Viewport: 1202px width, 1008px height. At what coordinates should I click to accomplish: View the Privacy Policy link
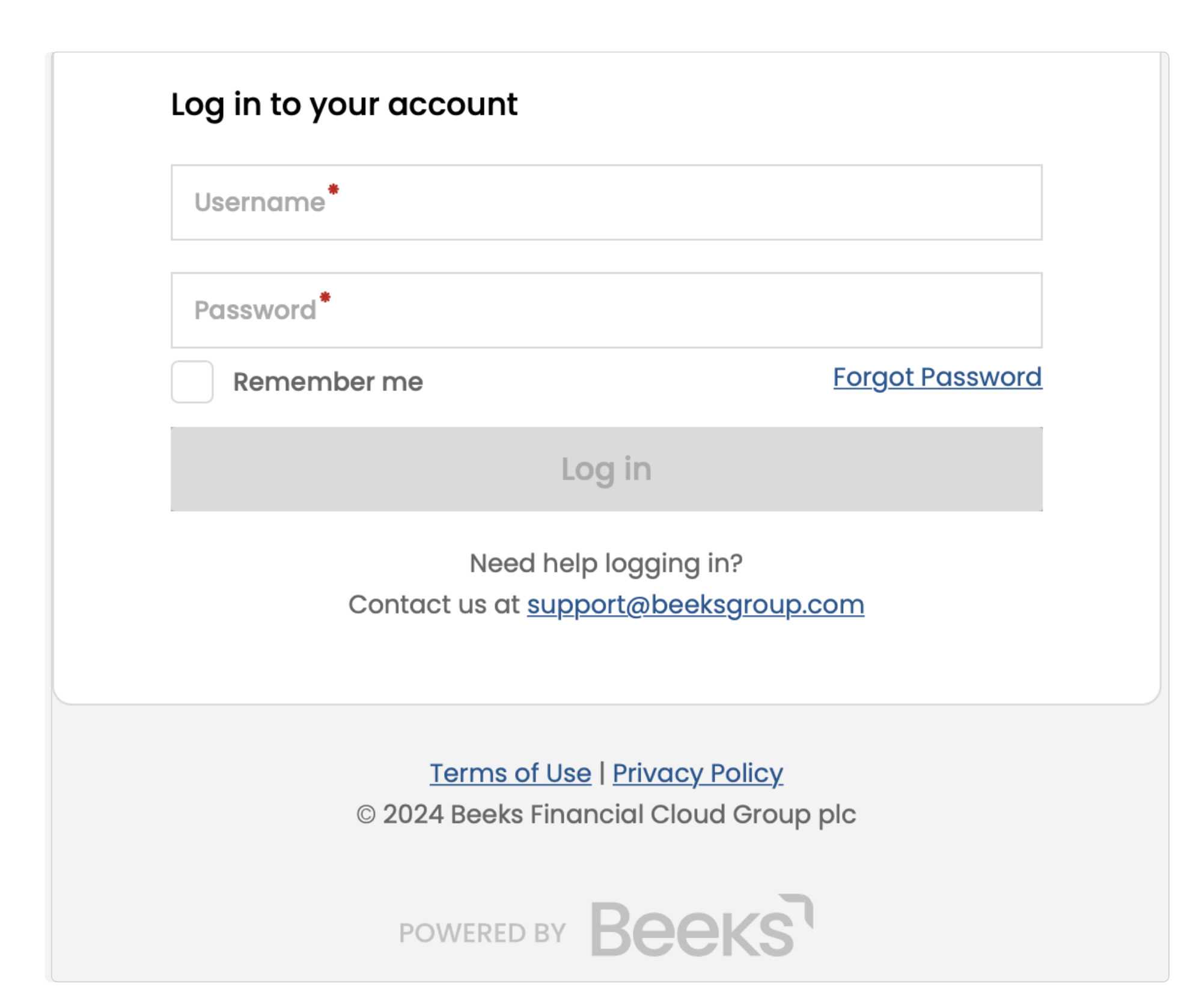pos(698,774)
